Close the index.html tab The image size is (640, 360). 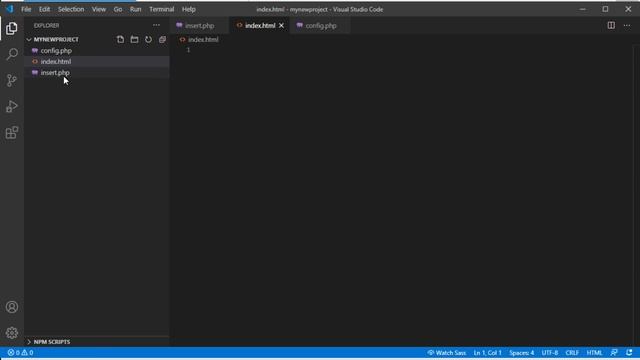click(281, 25)
